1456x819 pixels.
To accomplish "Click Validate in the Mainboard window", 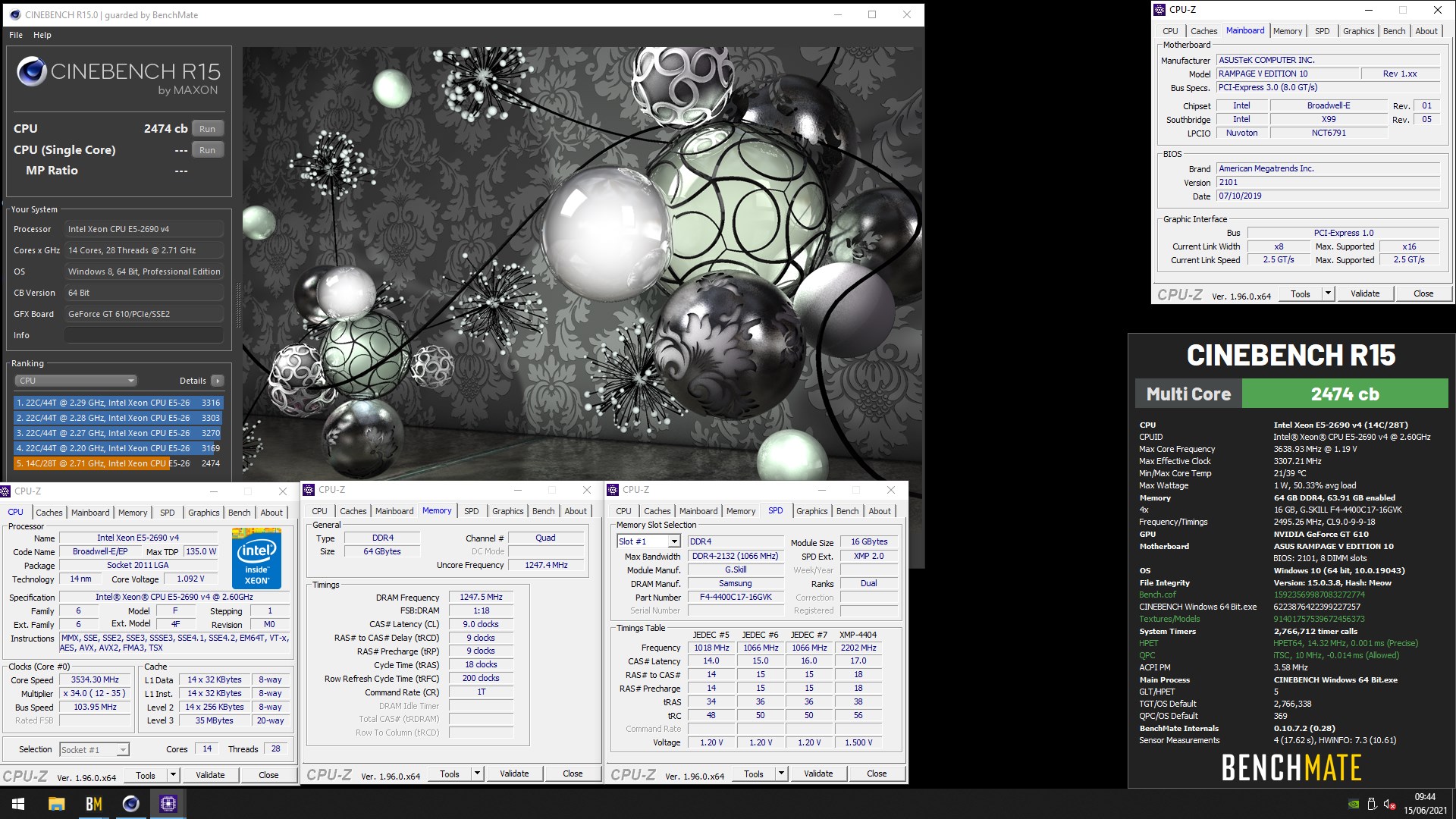I will click(x=1365, y=293).
